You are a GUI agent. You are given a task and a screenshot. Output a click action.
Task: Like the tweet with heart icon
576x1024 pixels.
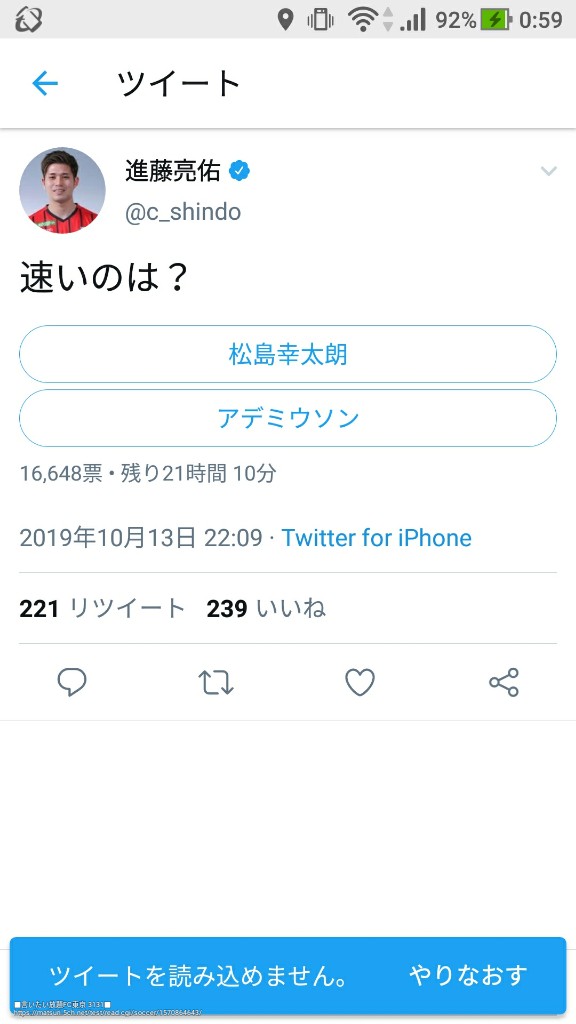point(360,682)
